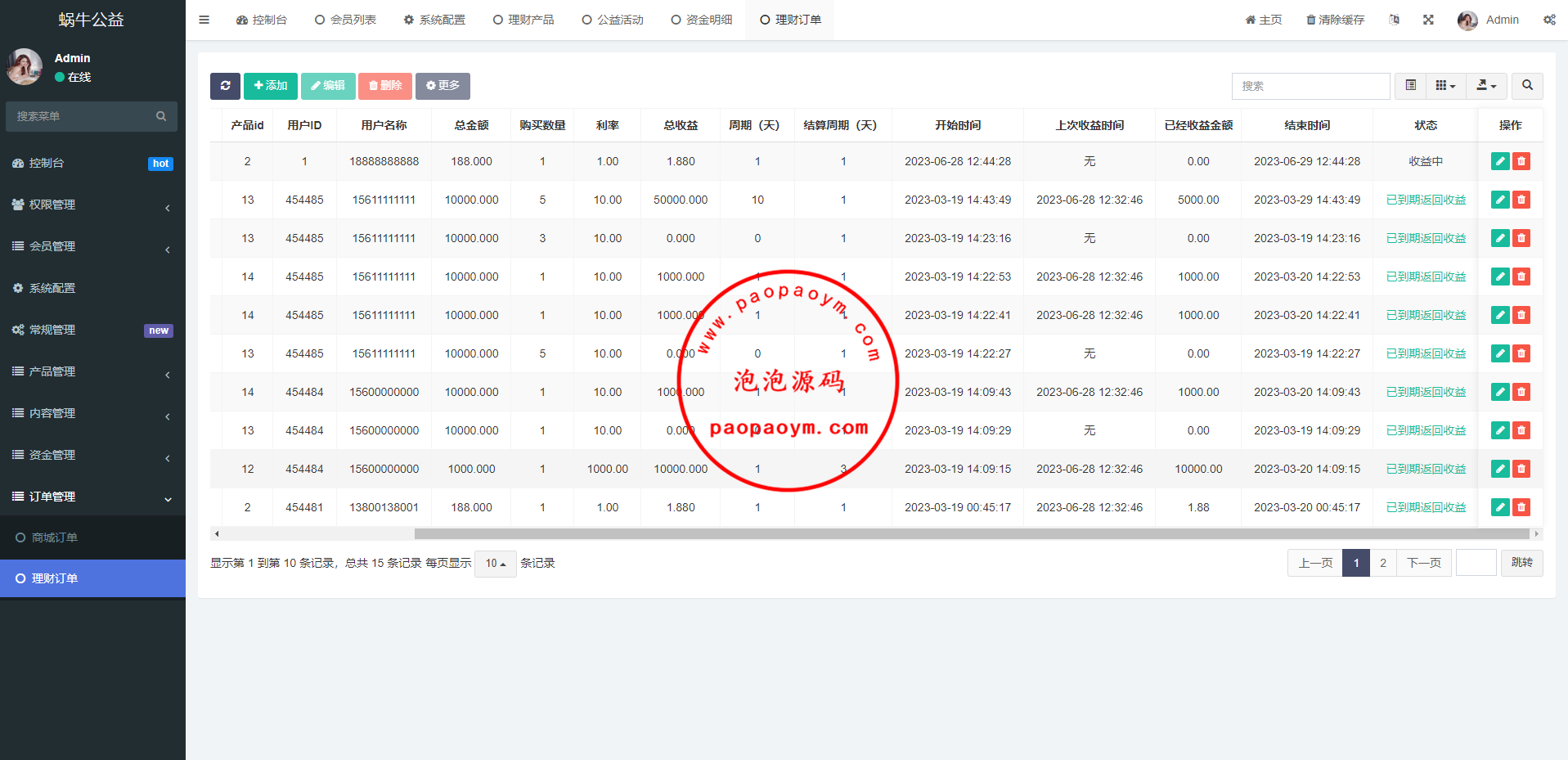Toggle the table card view icon
1568x760 pixels.
pos(1410,86)
